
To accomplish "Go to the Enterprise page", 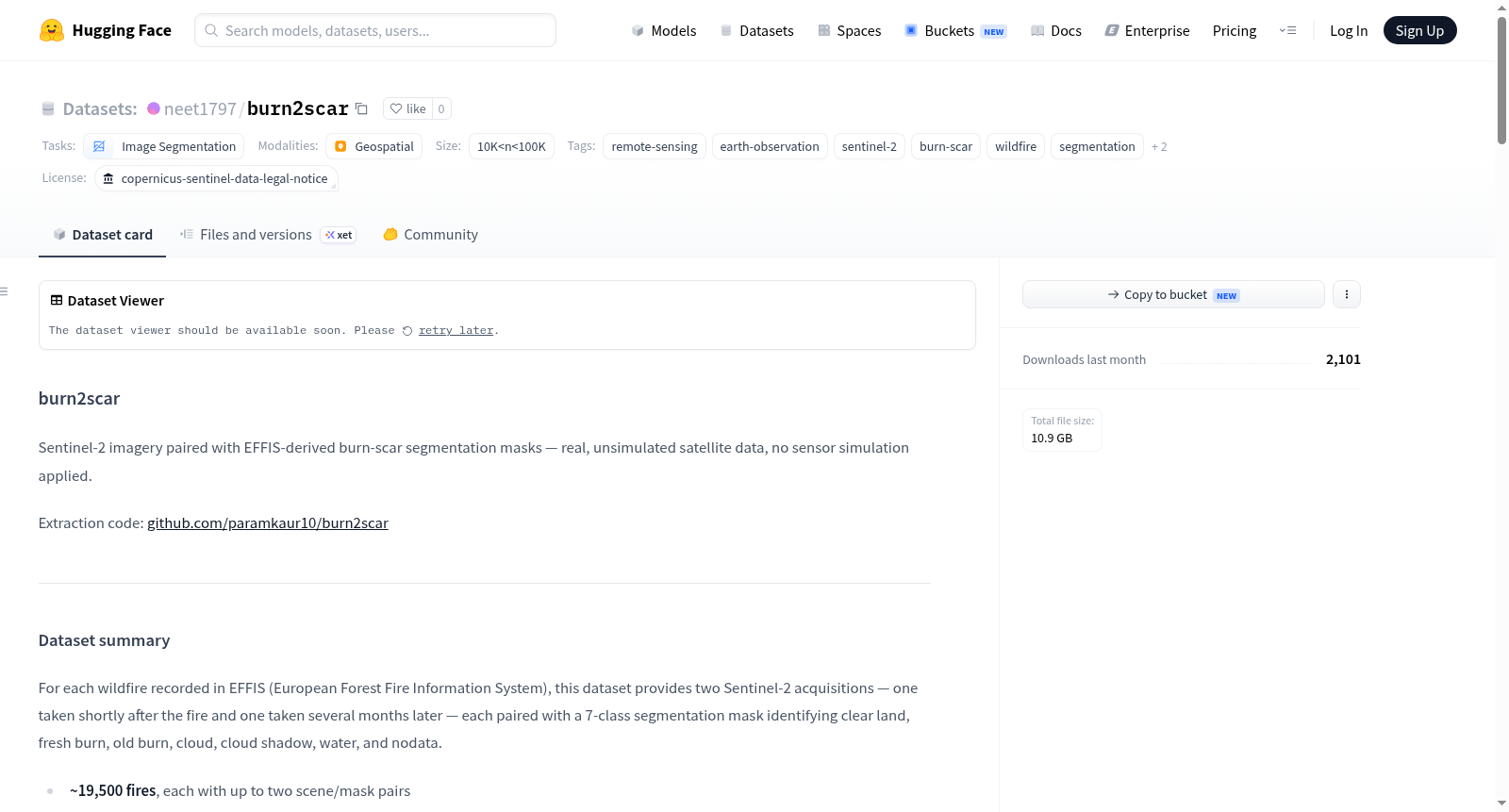I will 1147,30.
